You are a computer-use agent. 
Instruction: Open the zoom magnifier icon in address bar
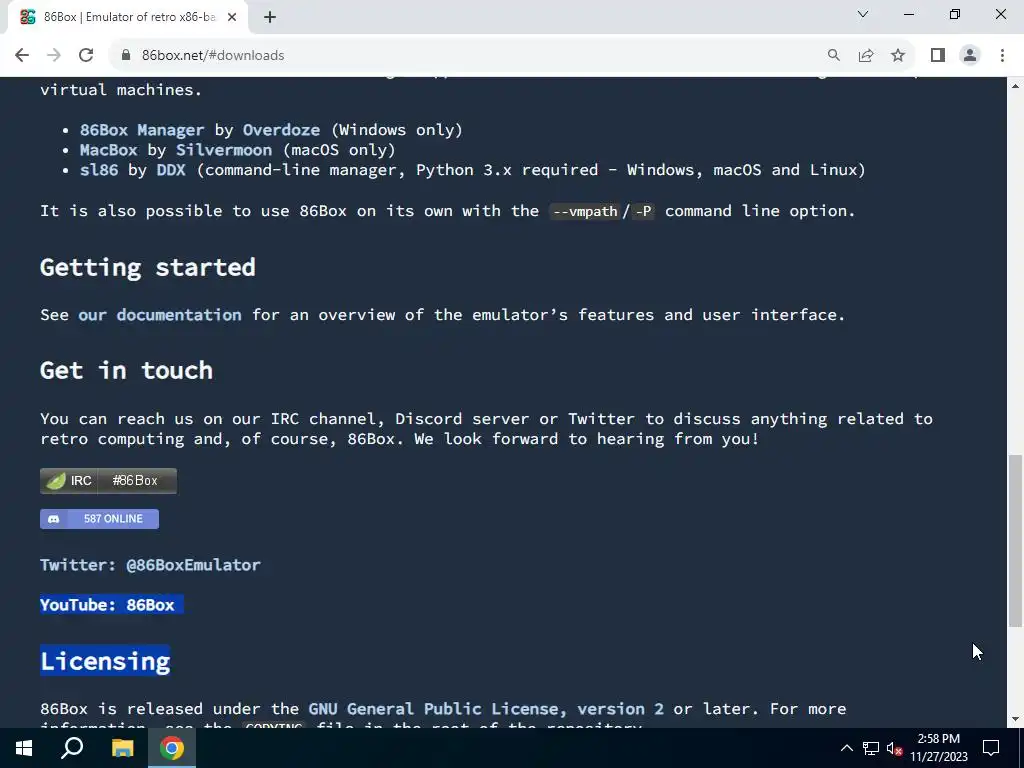point(833,55)
